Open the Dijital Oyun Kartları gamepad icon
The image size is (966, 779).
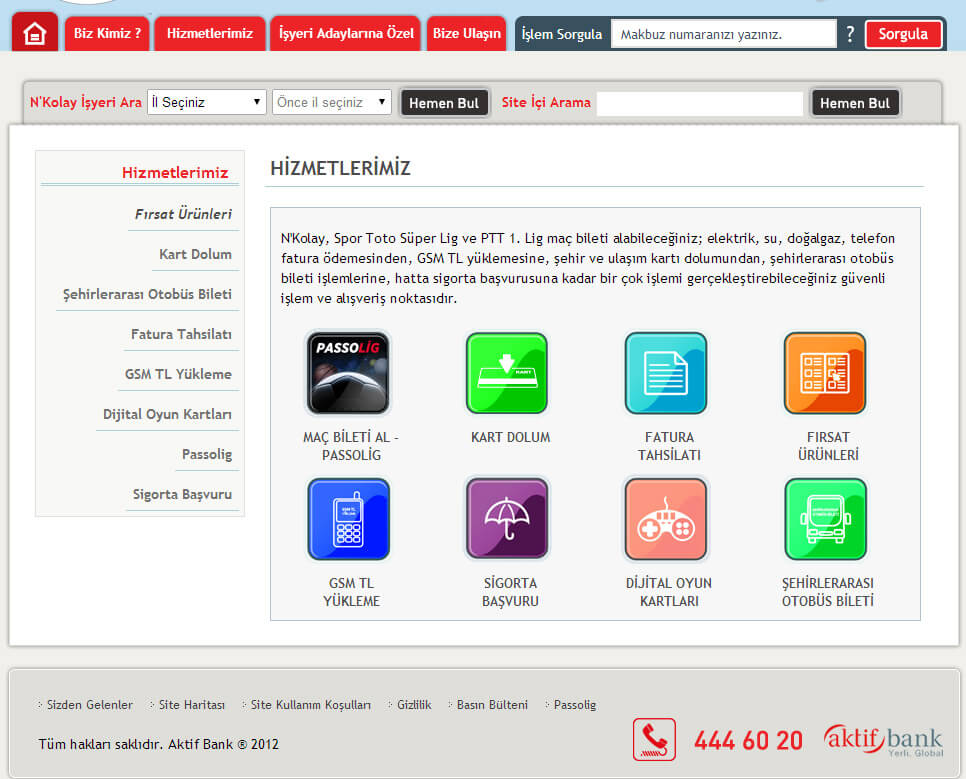(x=666, y=519)
